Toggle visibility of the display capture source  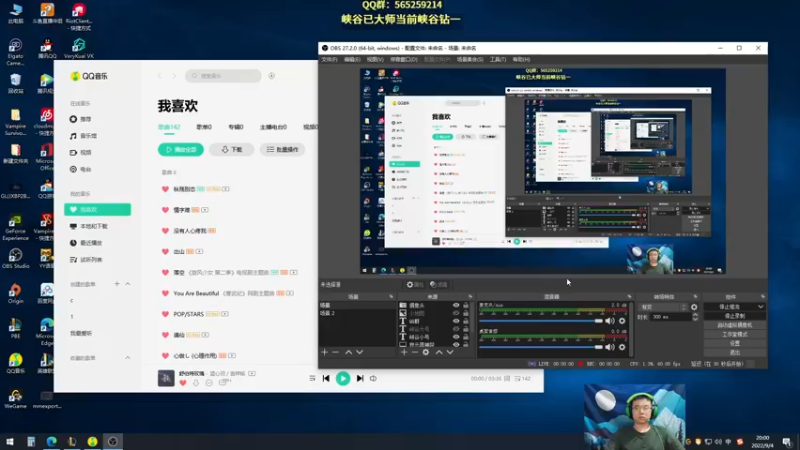tap(456, 345)
